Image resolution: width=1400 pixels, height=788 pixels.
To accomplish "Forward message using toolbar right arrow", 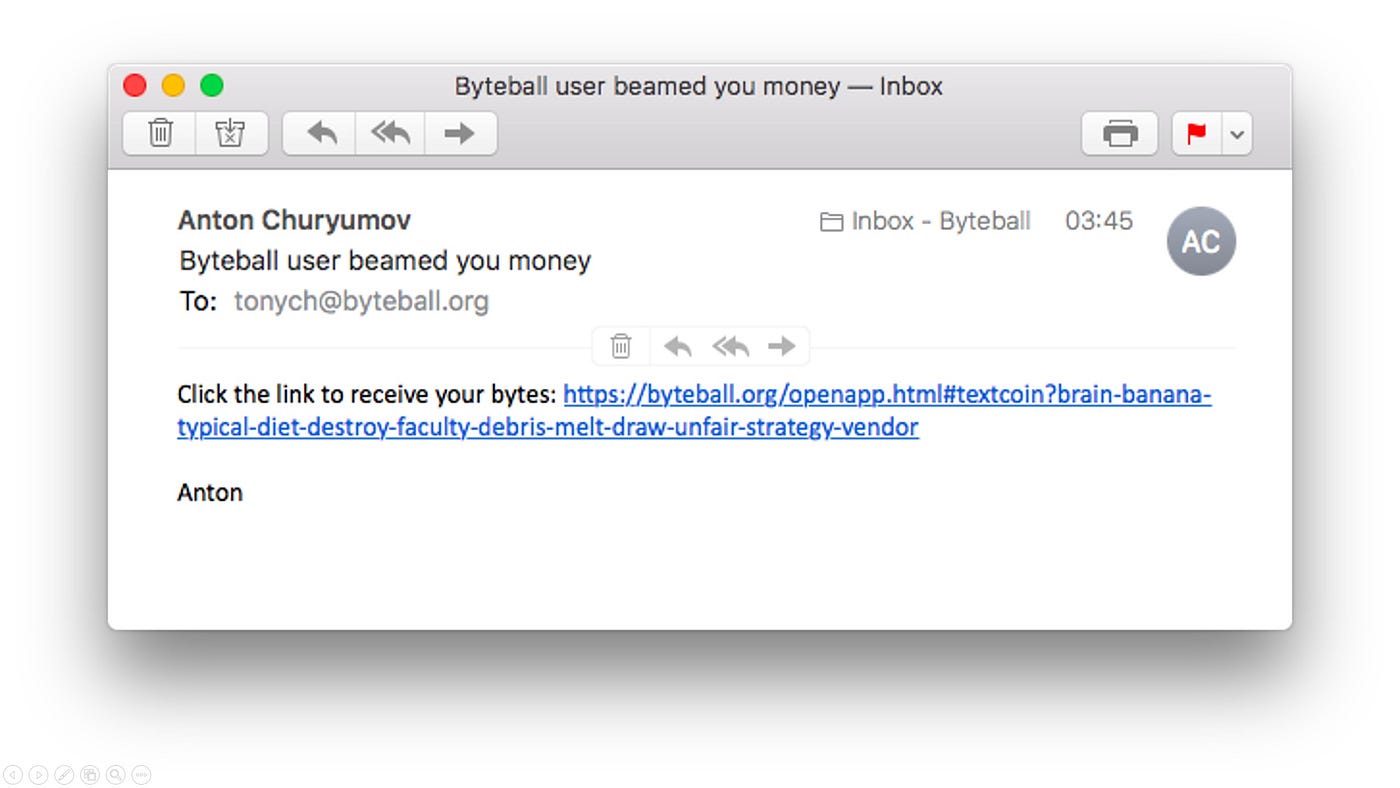I will (x=460, y=133).
